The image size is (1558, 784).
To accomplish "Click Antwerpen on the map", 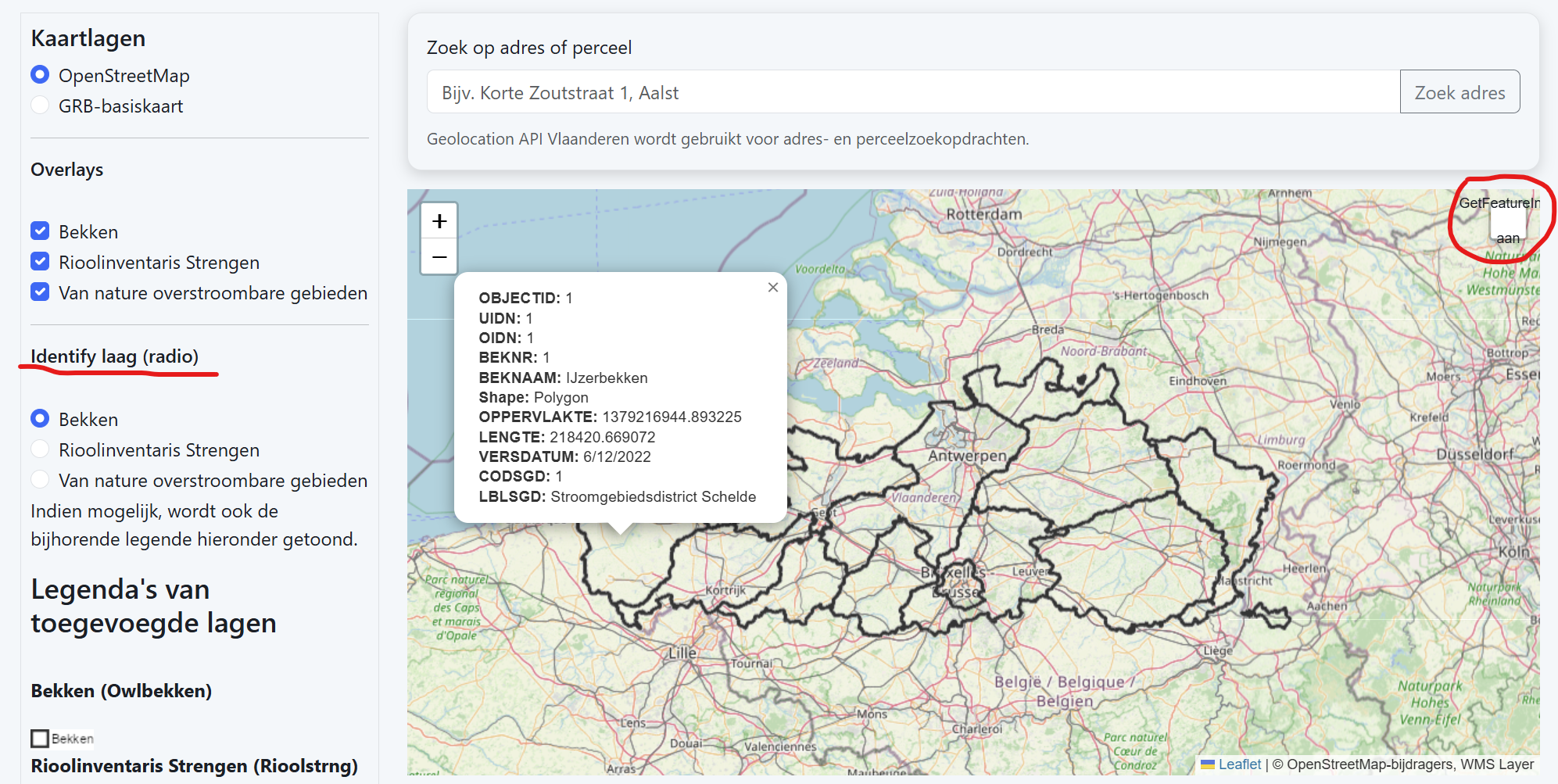I will (x=967, y=456).
